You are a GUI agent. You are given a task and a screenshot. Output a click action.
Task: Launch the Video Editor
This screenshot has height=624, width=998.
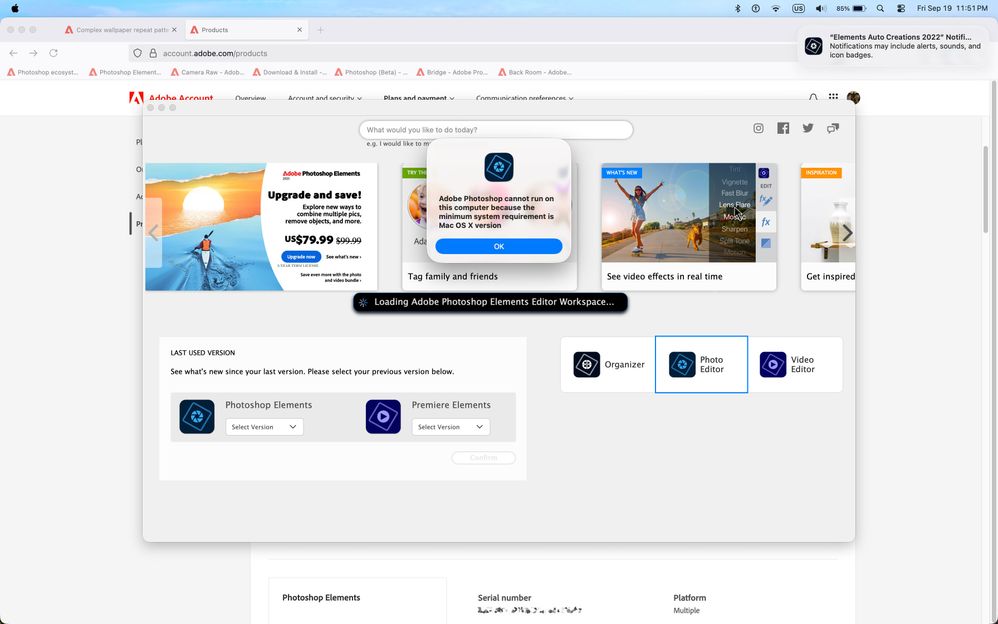pos(795,364)
